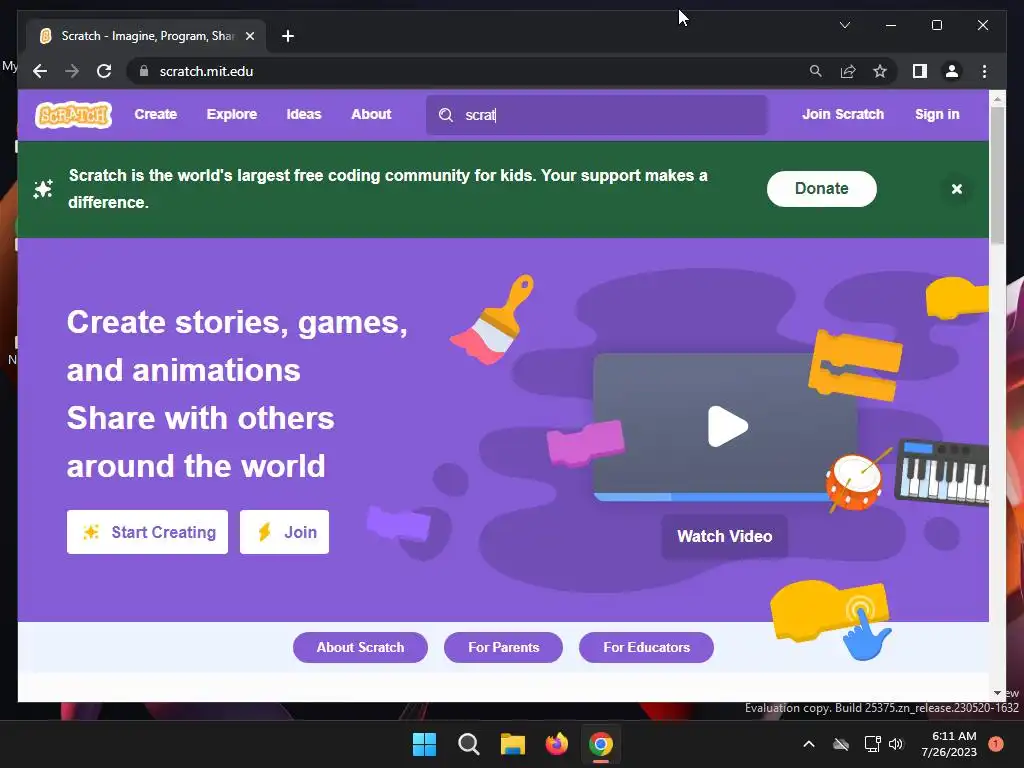This screenshot has height=768, width=1024.
Task: Click the Chrome icon in the taskbar
Action: click(601, 744)
